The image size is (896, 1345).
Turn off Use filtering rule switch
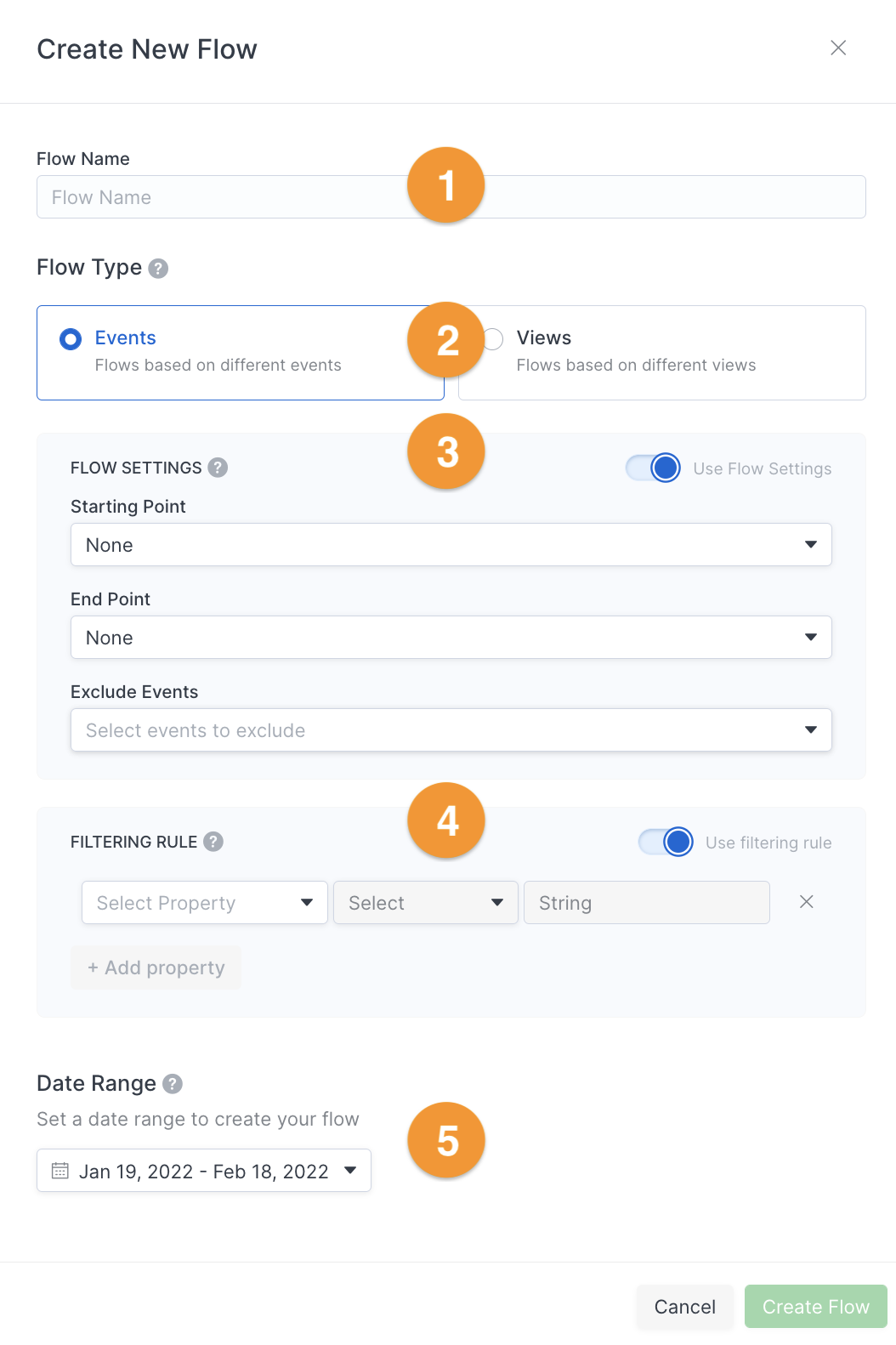pos(666,842)
